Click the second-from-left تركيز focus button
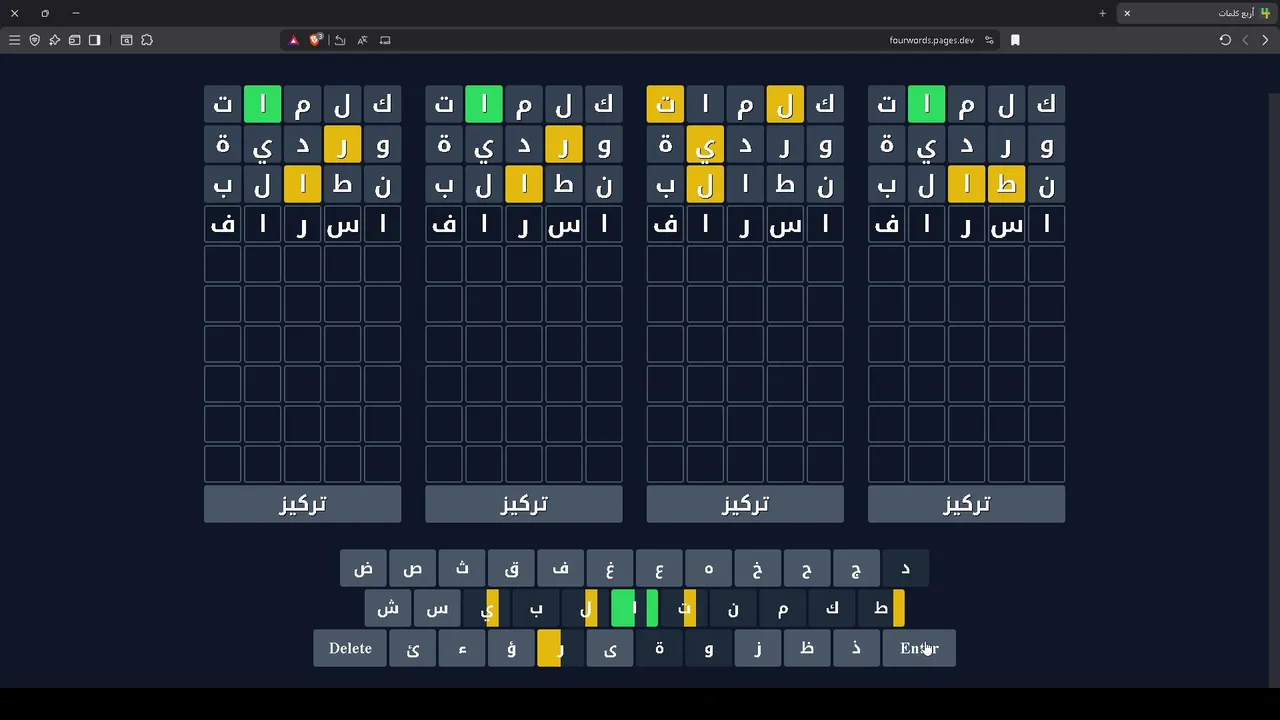 pos(523,504)
